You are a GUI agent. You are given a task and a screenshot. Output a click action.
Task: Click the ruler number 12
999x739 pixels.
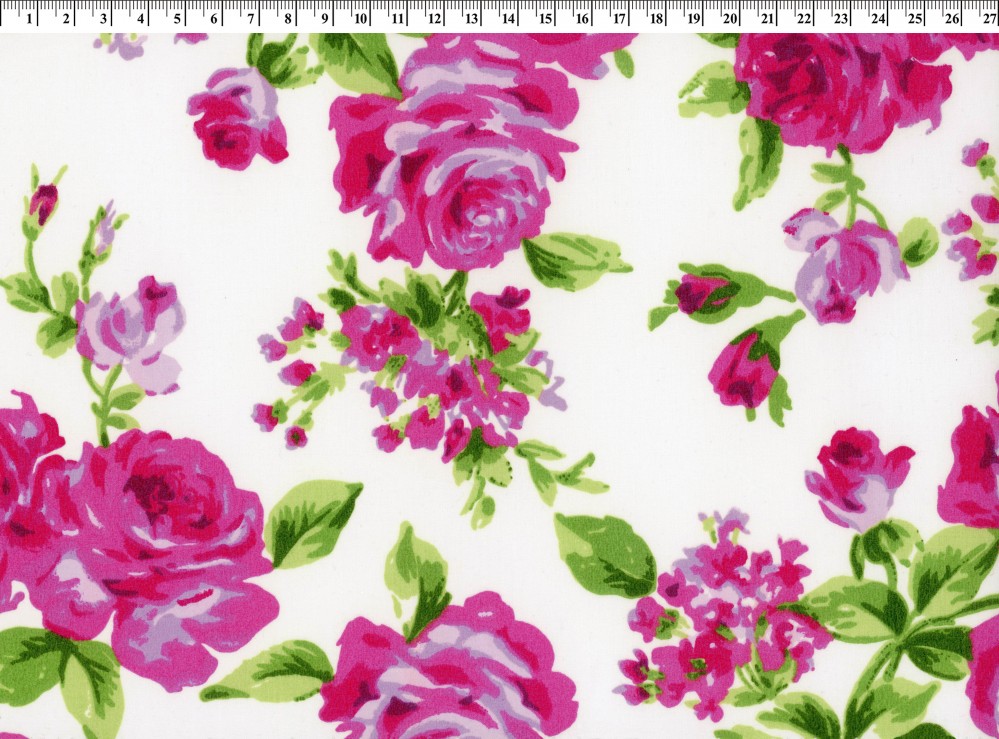435,18
